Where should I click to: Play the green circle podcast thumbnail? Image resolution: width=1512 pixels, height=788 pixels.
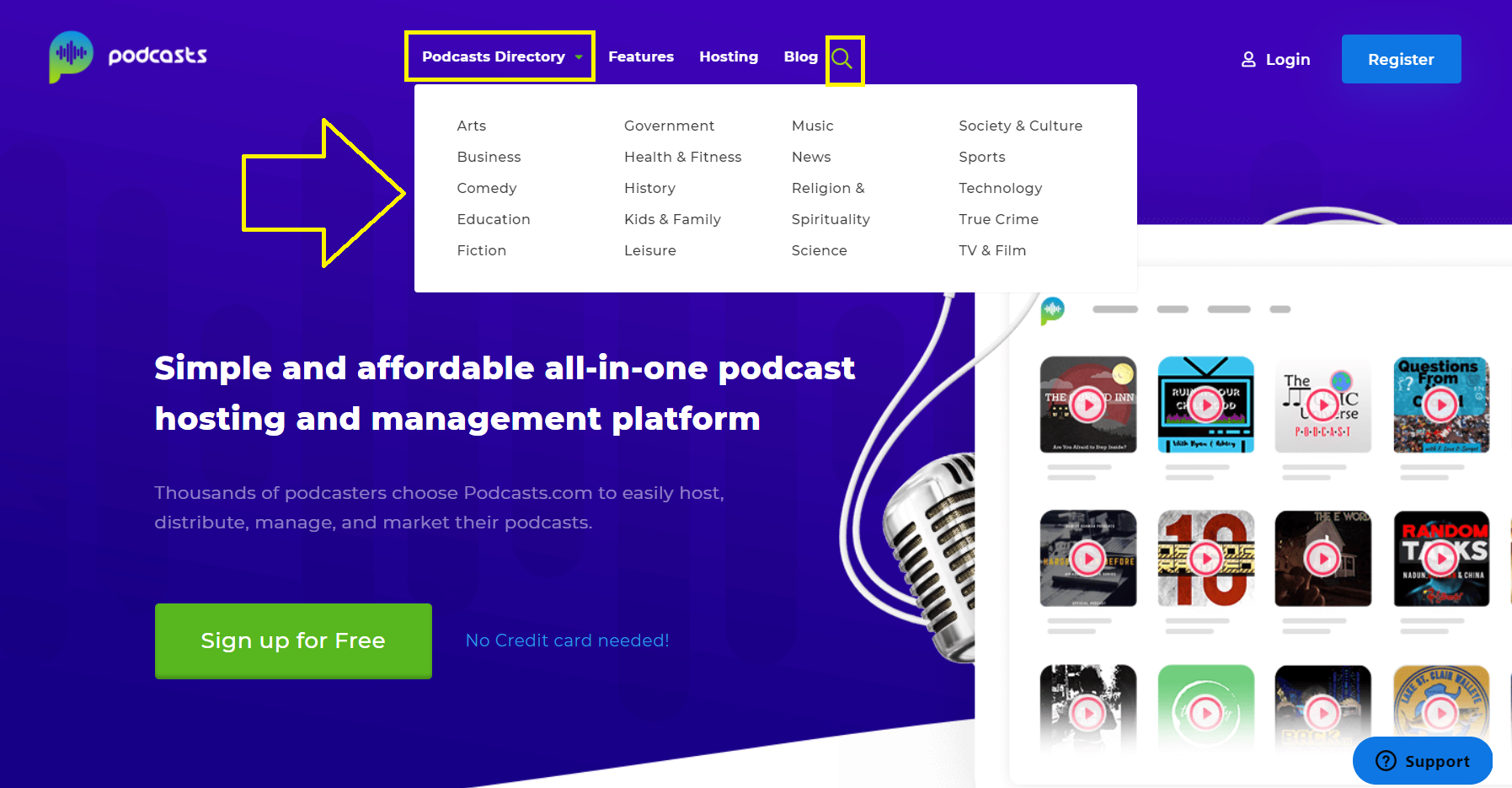click(1206, 713)
